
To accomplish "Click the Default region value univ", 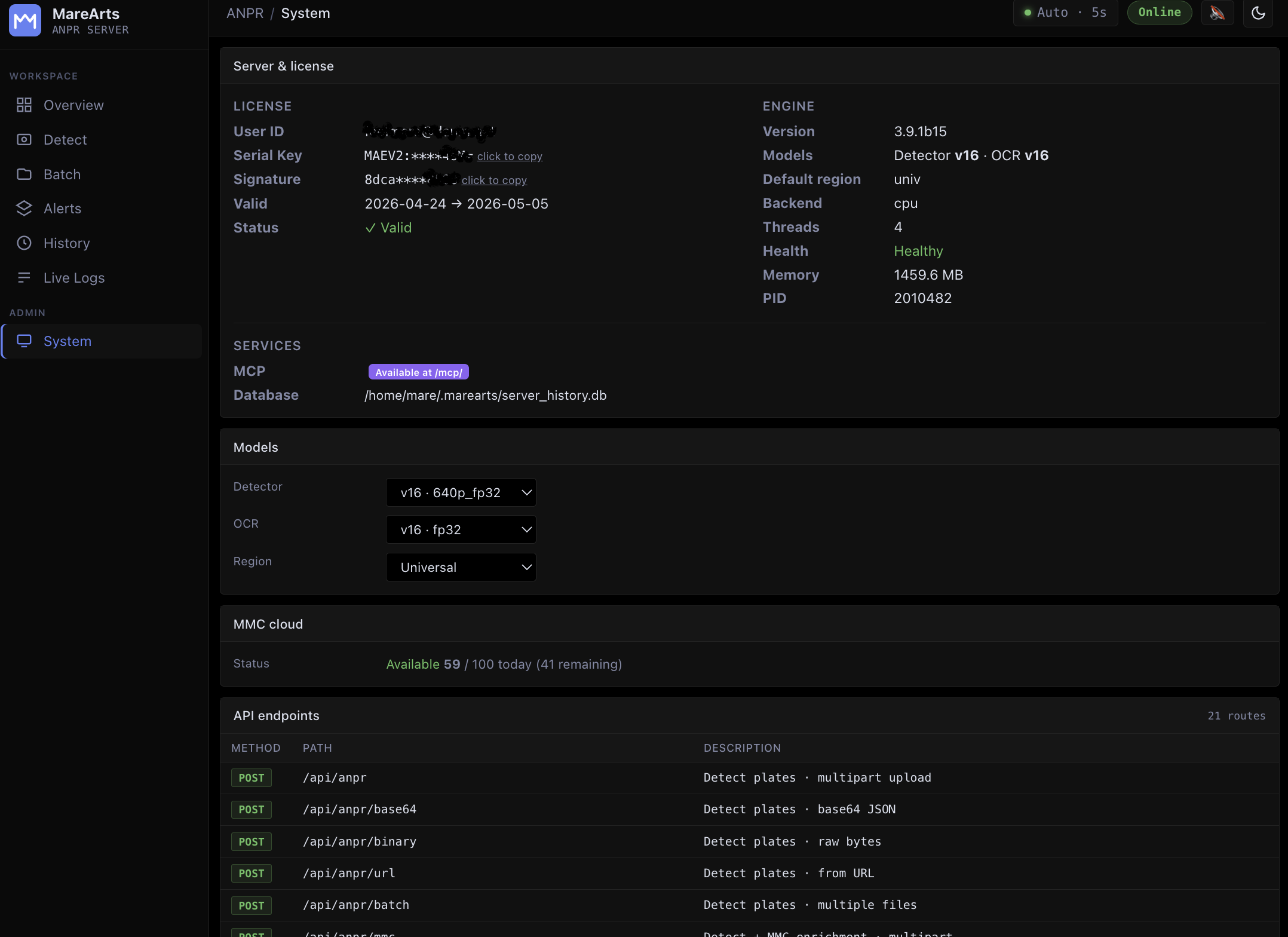I will click(x=907, y=179).
